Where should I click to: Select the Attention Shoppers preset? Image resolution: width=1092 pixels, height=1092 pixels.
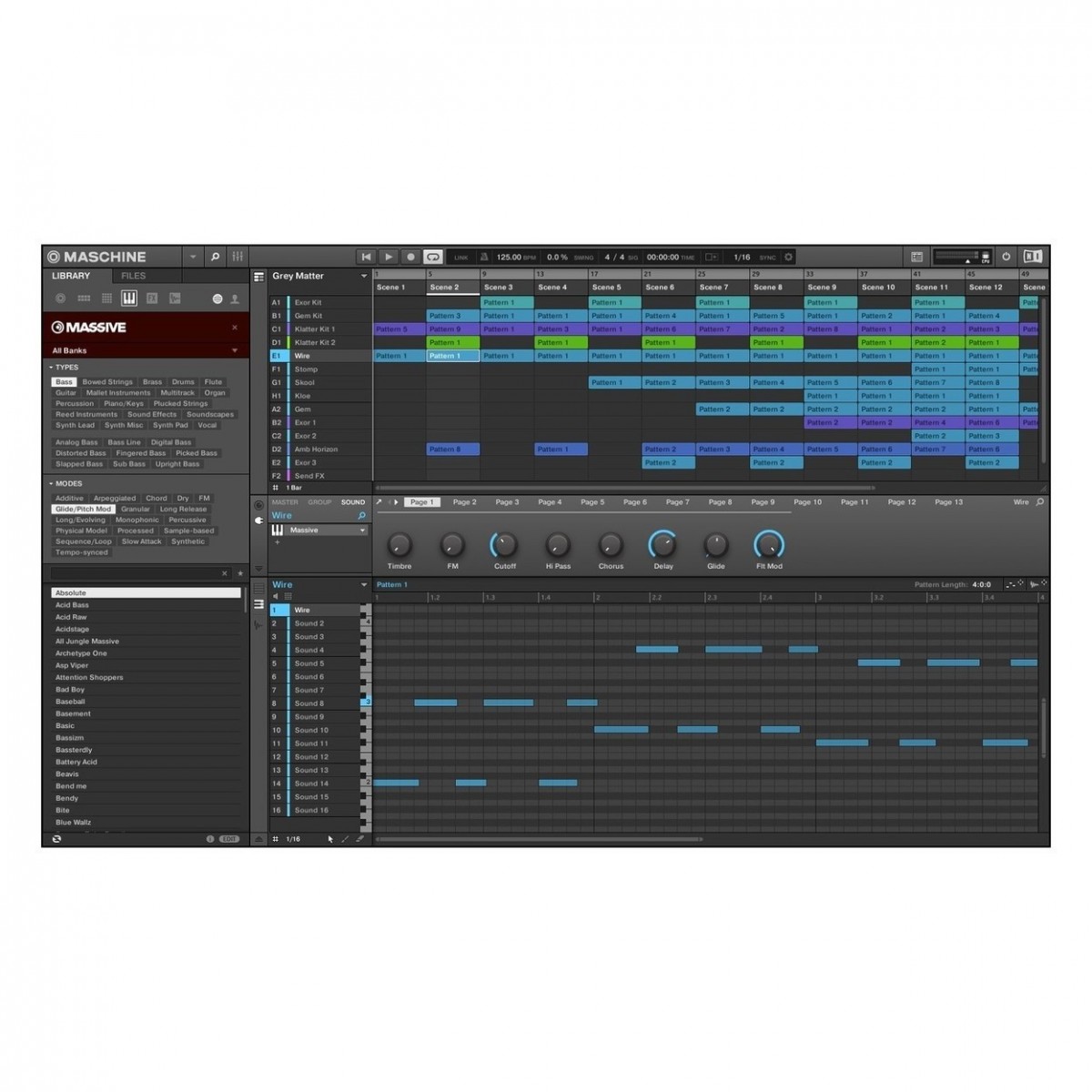(146, 677)
